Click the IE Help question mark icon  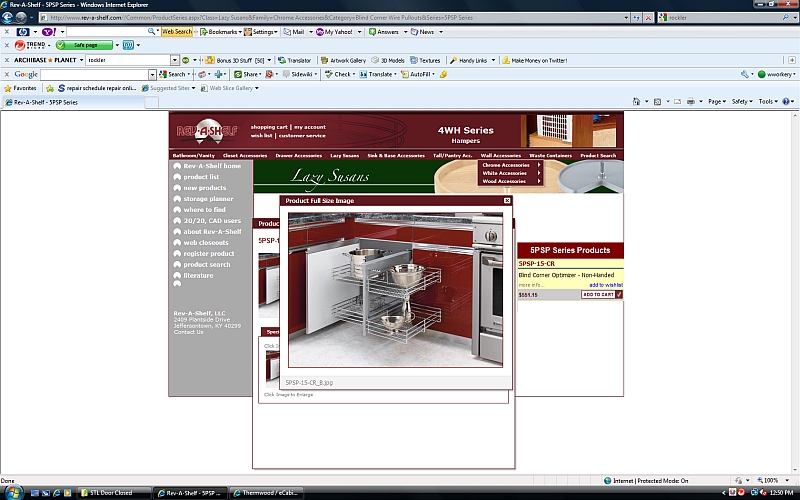click(x=786, y=102)
